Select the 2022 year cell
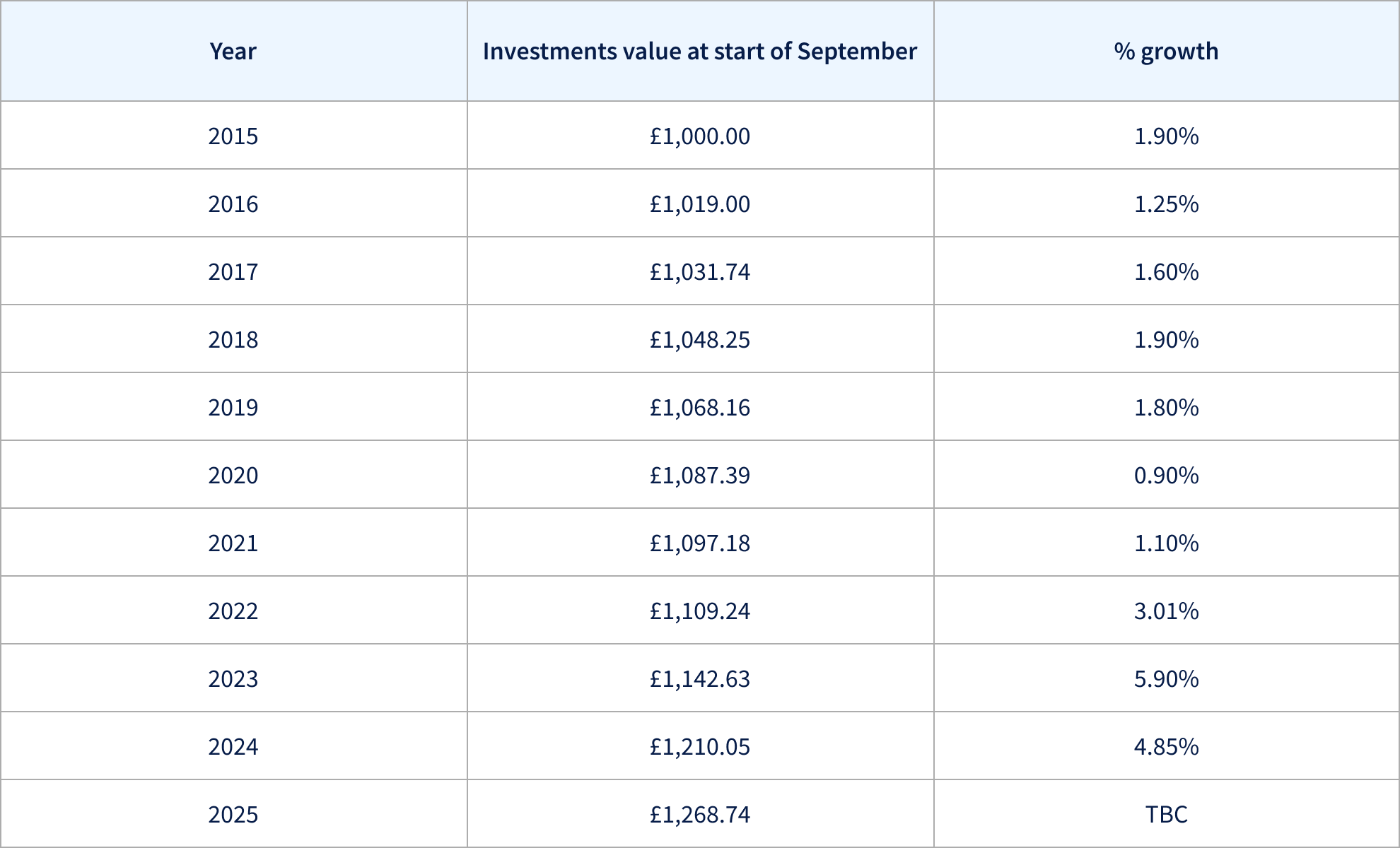This screenshot has height=848, width=1400. (x=233, y=611)
